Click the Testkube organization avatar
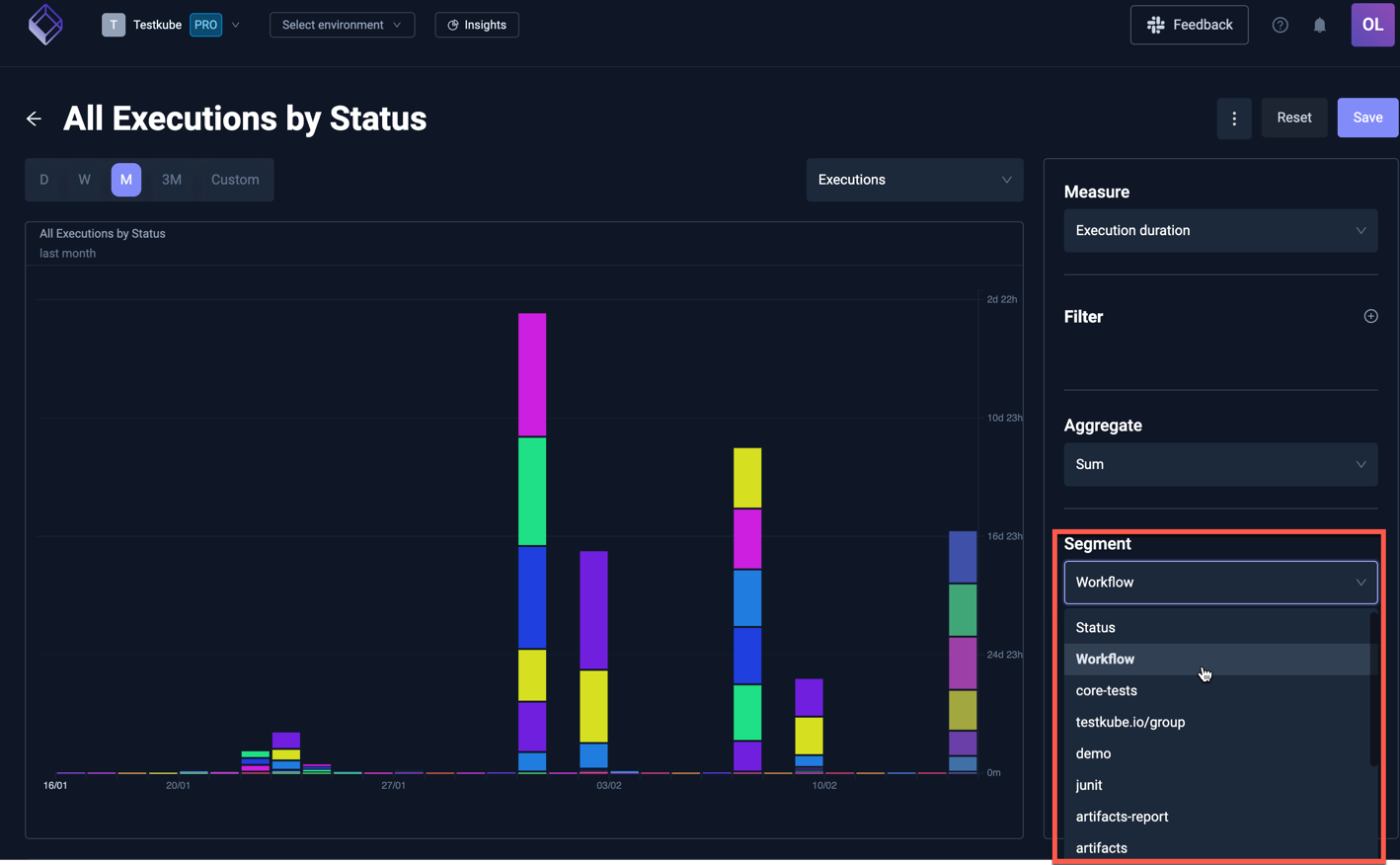 click(x=112, y=25)
